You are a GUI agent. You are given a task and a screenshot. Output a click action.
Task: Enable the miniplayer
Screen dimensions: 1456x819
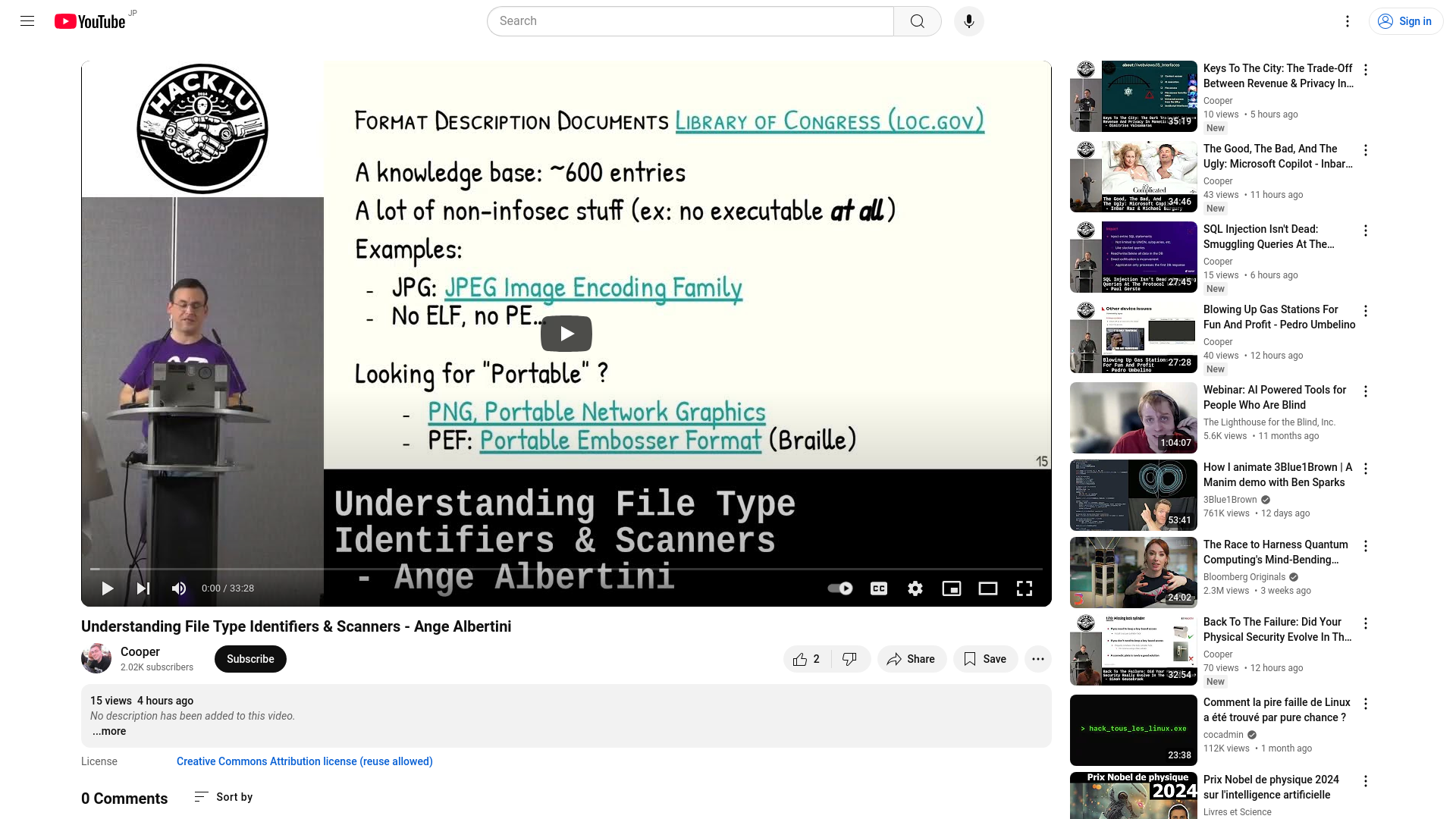click(952, 588)
